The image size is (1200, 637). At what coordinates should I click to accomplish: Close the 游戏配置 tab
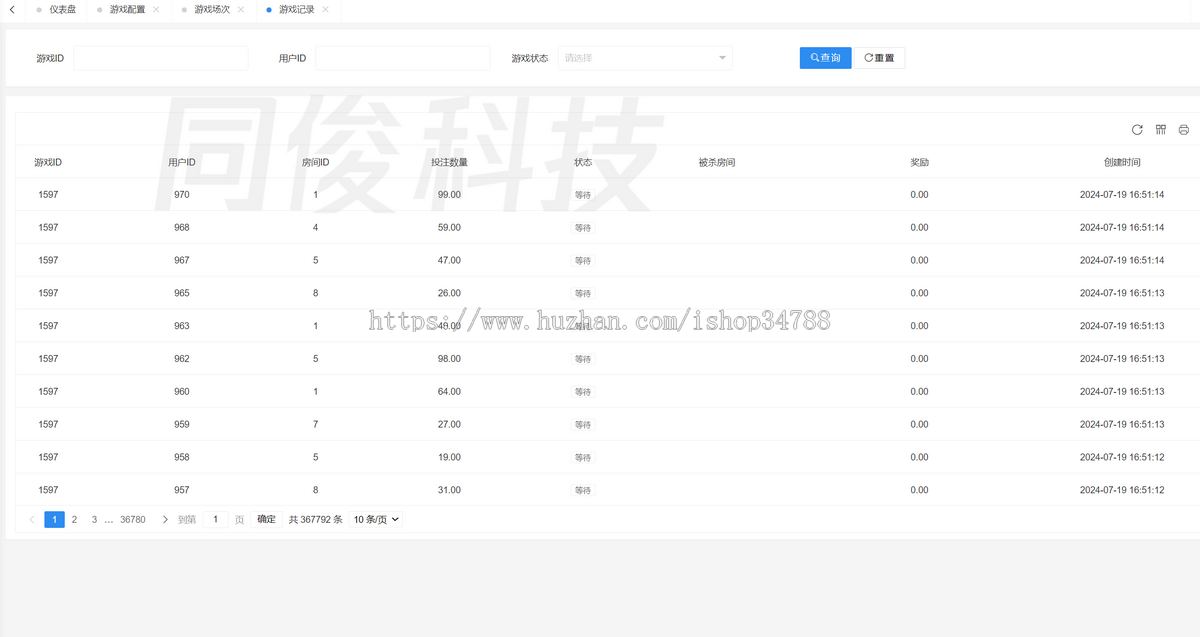tap(156, 9)
